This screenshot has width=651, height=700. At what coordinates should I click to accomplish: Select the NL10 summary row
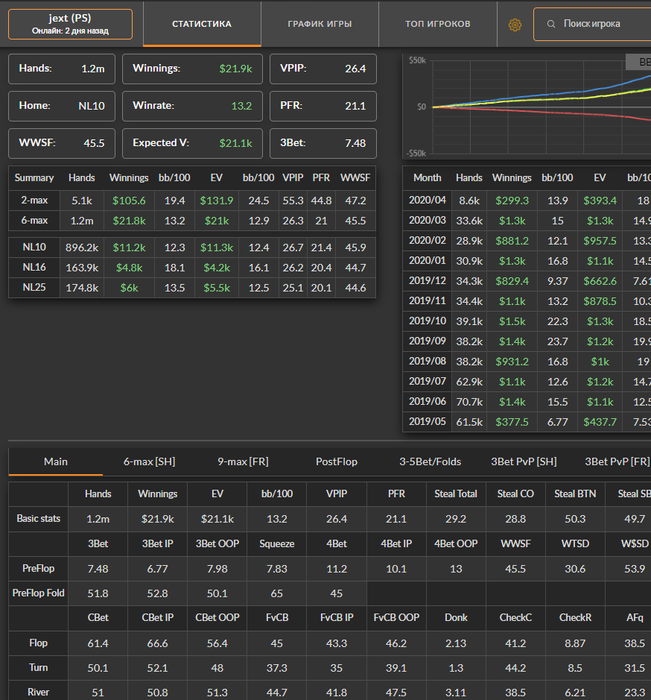click(192, 247)
